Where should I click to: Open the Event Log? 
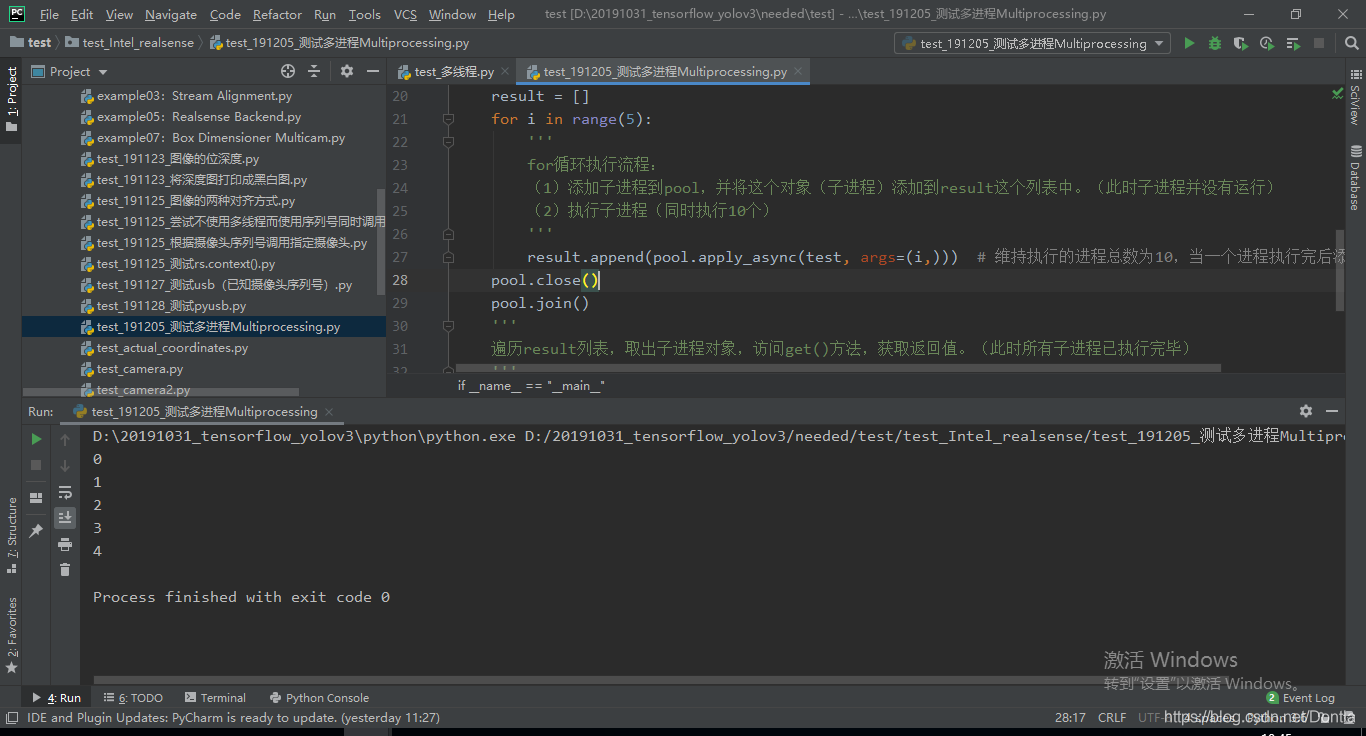[x=1300, y=698]
